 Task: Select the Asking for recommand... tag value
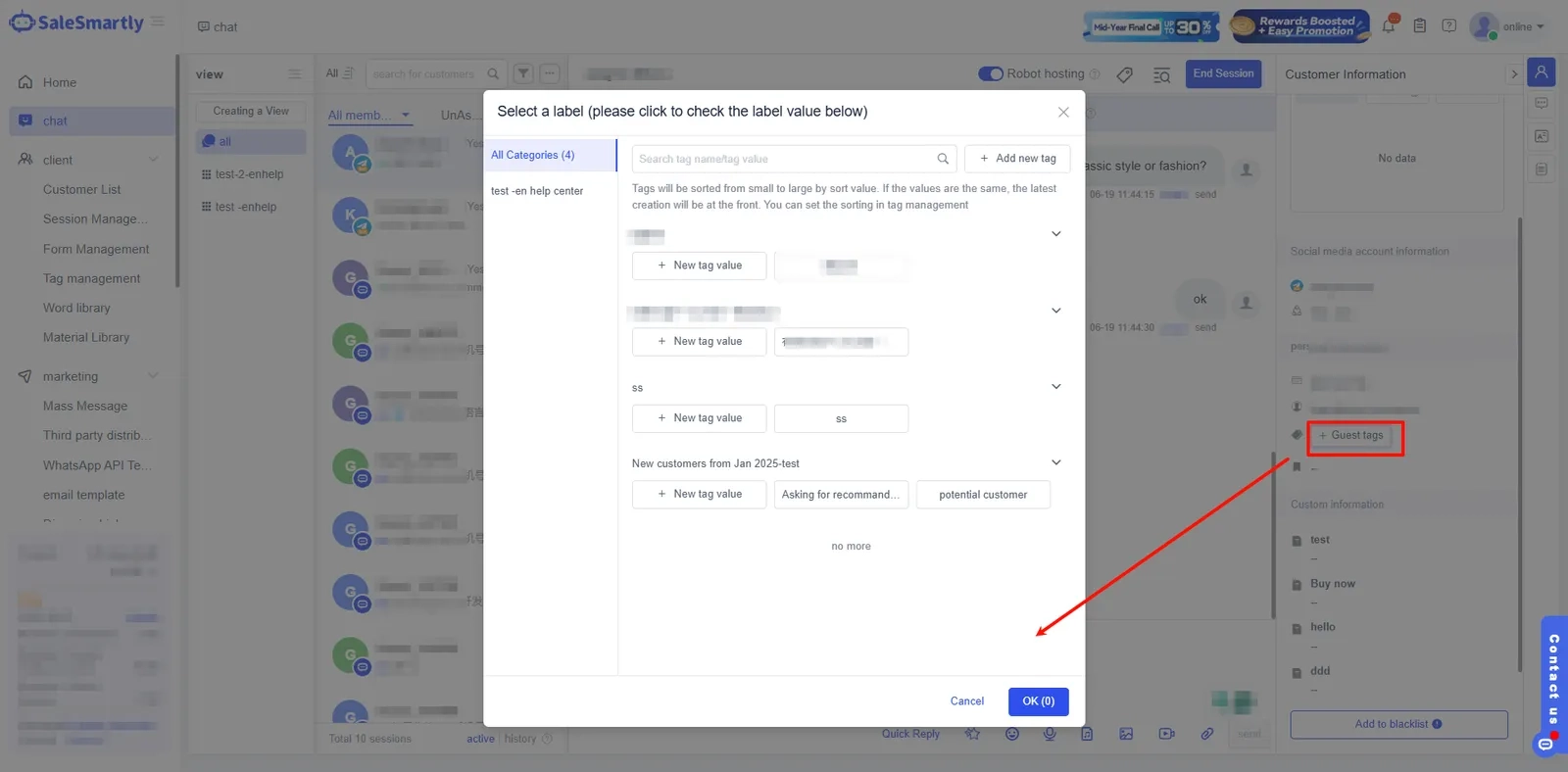pos(842,495)
